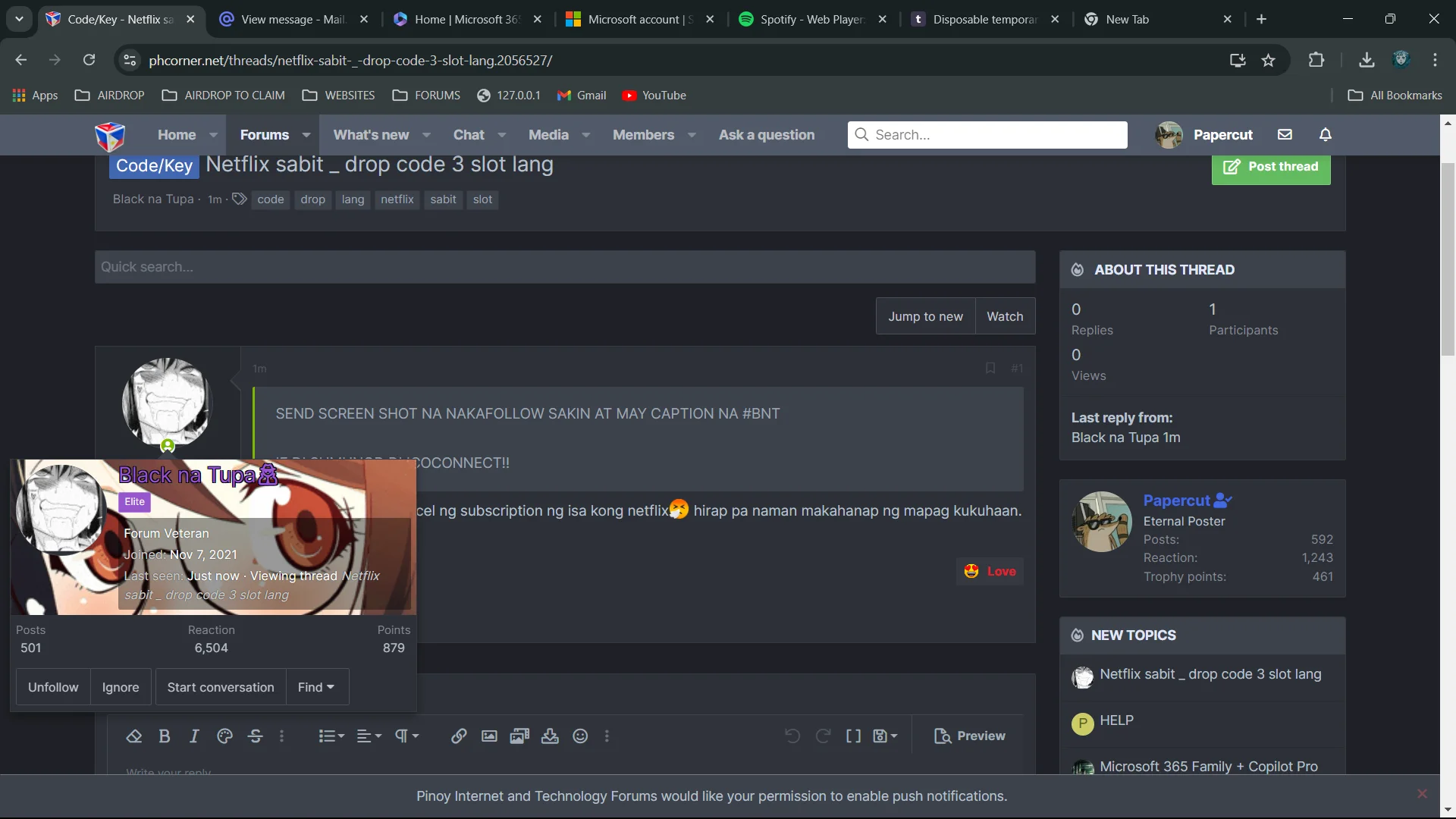Click Ask a question link
Viewport: 1456px width, 819px height.
767,135
